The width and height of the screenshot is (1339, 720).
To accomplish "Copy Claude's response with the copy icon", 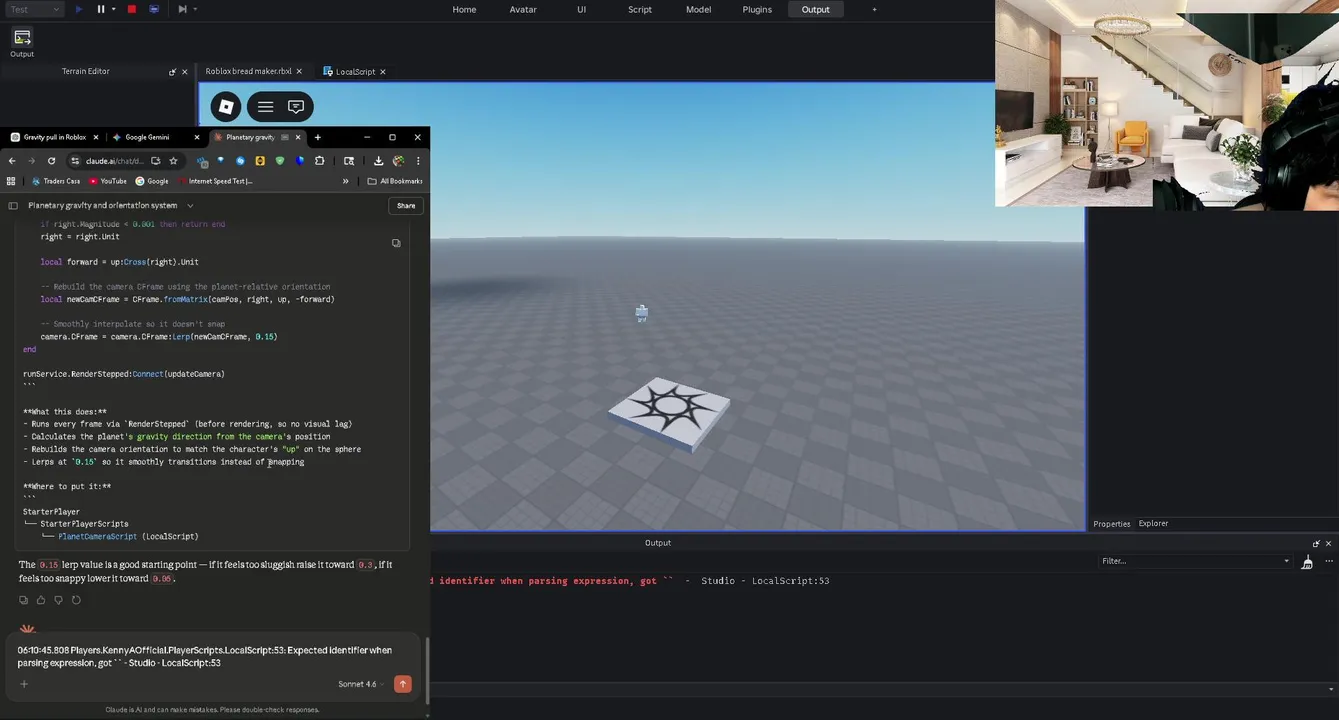I will click(23, 600).
